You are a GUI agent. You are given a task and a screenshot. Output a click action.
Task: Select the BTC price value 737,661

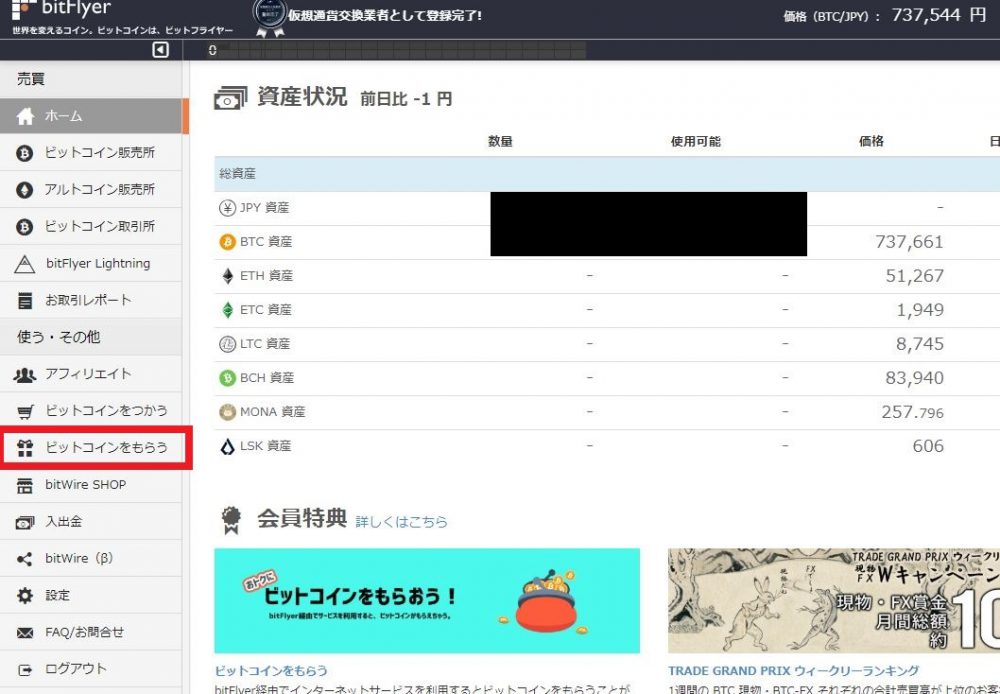click(x=909, y=242)
